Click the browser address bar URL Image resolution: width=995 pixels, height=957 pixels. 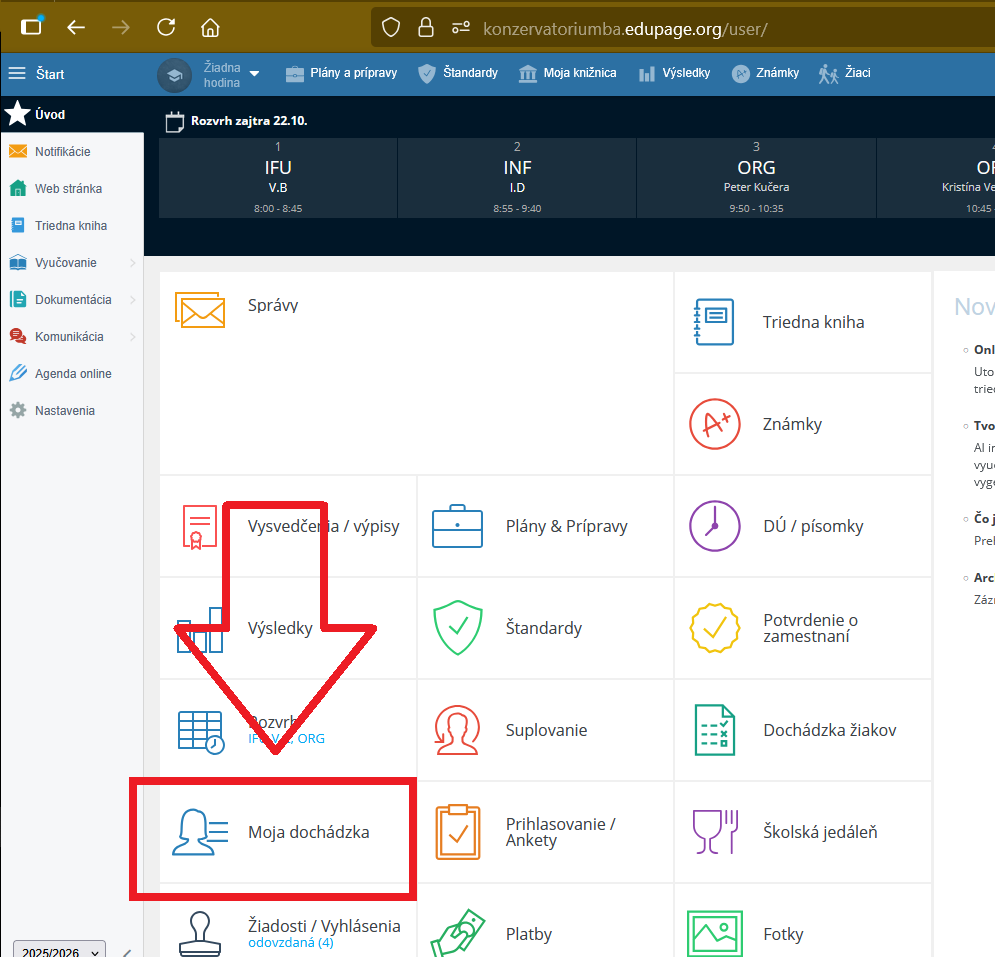tap(625, 28)
